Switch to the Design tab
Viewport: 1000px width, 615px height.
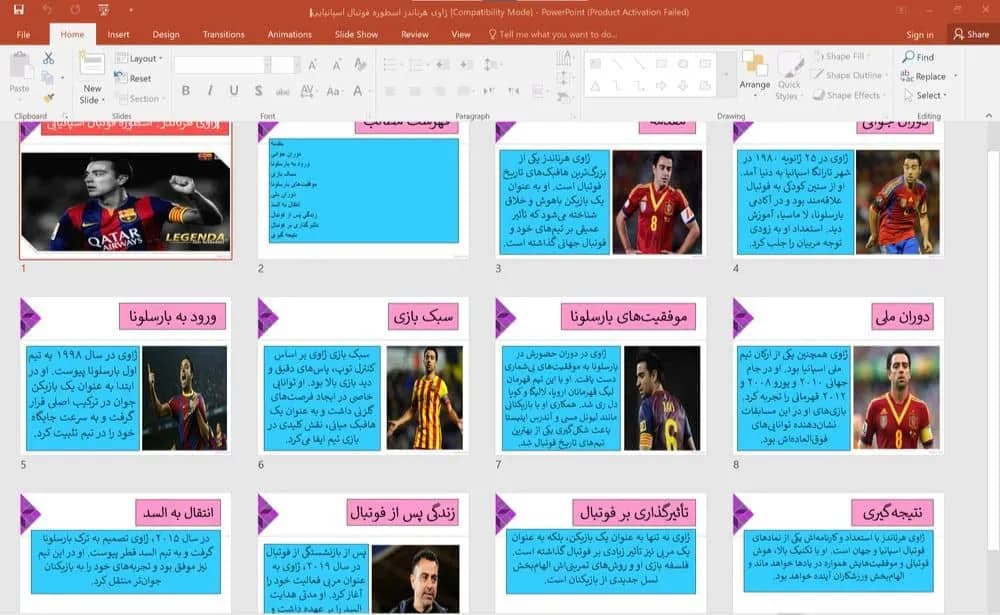pos(166,34)
